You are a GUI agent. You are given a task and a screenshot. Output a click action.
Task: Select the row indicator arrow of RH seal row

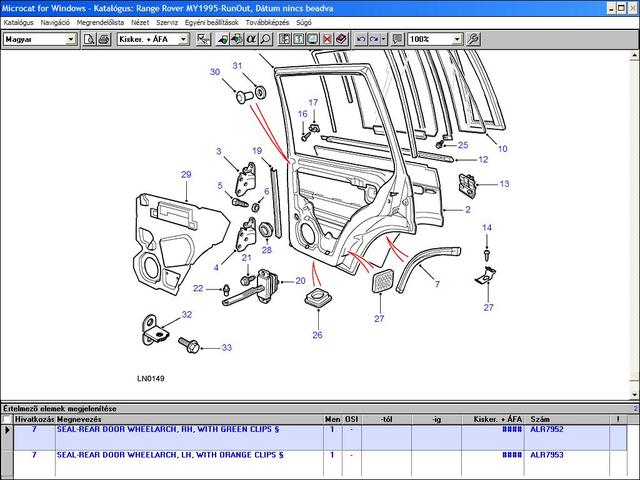pos(7,430)
